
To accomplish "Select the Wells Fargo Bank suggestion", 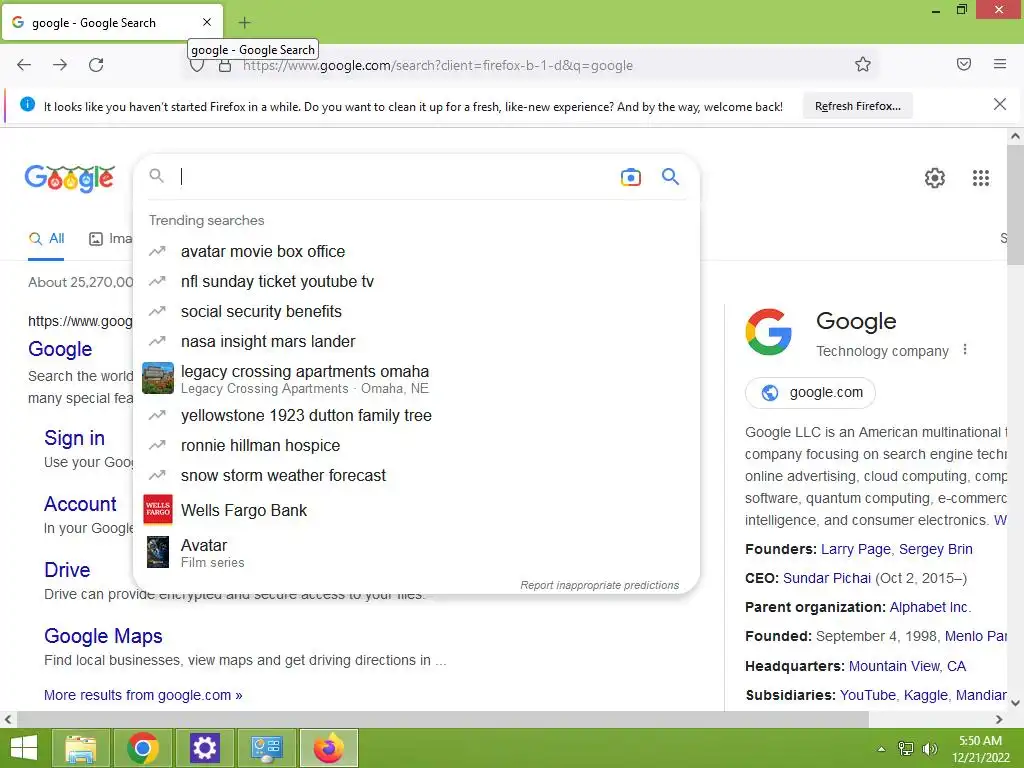I will pos(416,510).
